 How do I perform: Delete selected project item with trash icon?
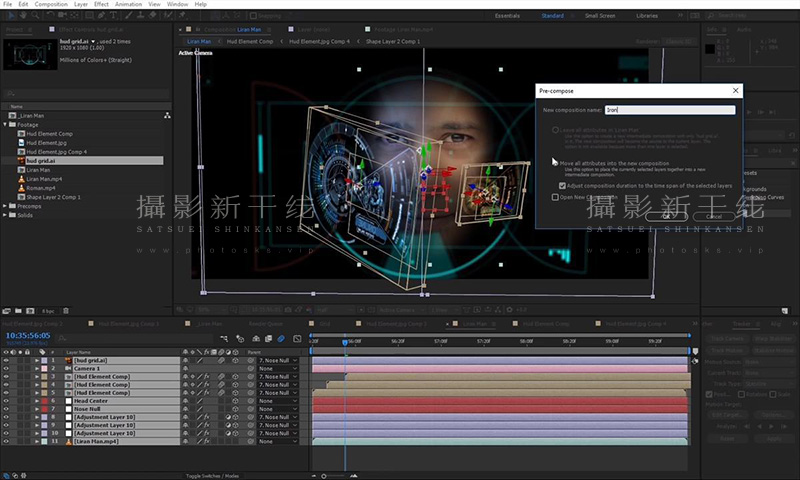(x=66, y=311)
